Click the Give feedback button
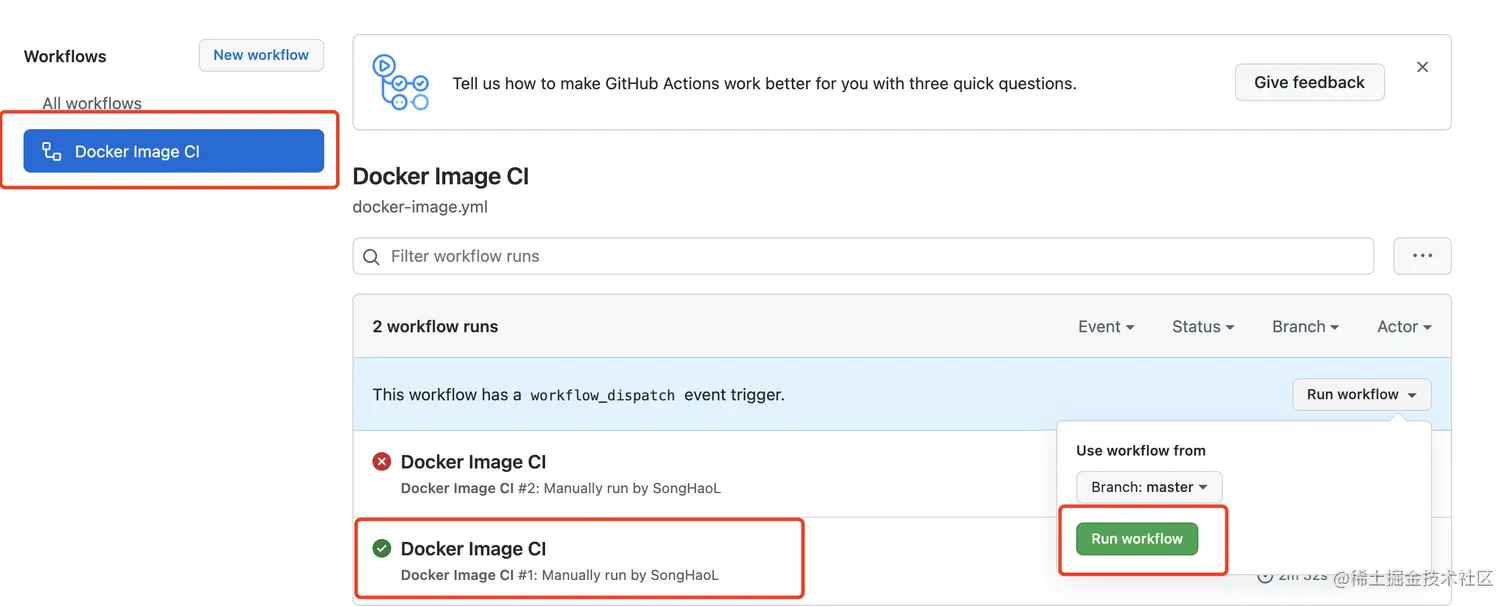The height and width of the screenshot is (607, 1512). point(1309,83)
